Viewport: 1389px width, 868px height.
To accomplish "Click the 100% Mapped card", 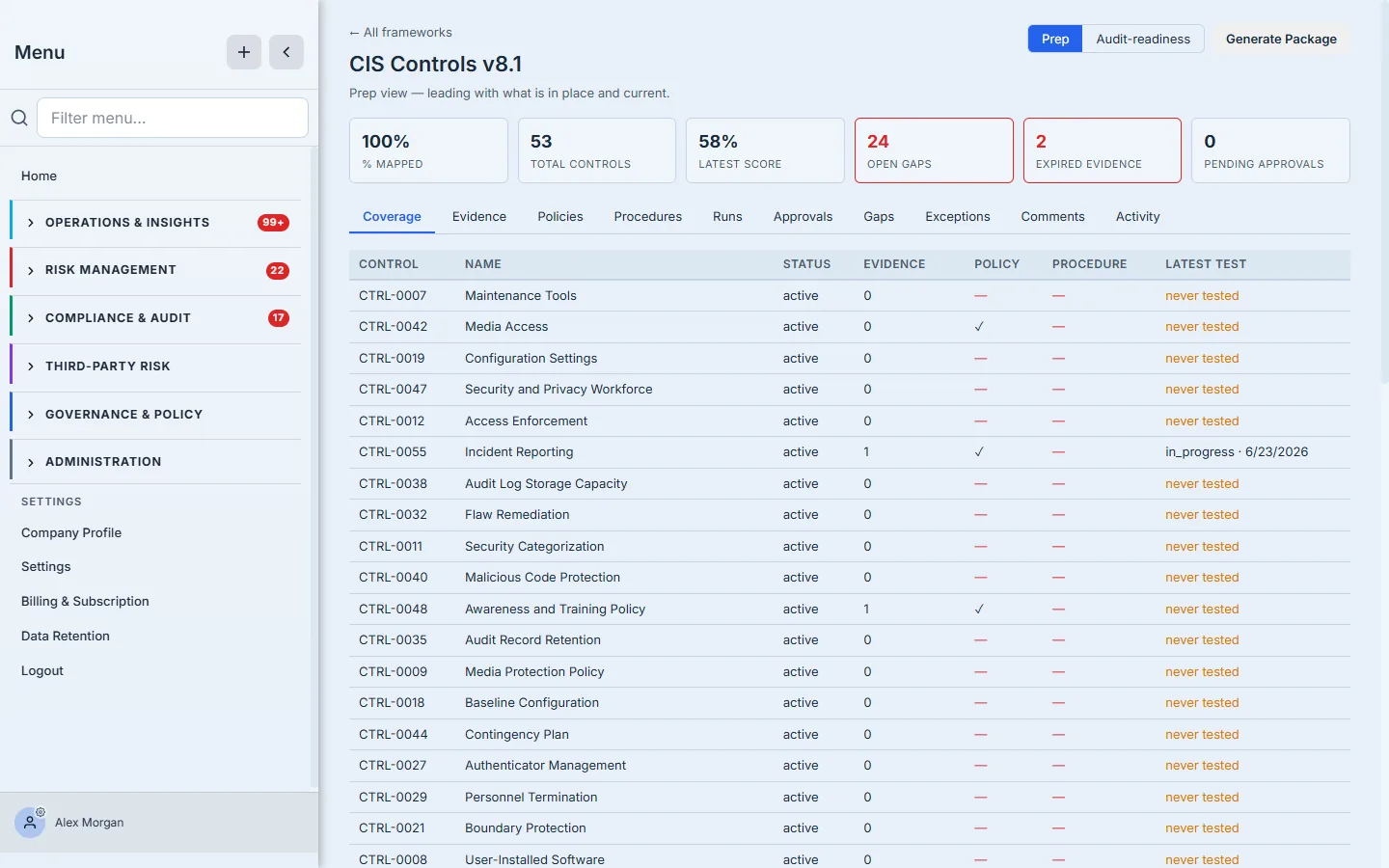I will point(428,150).
